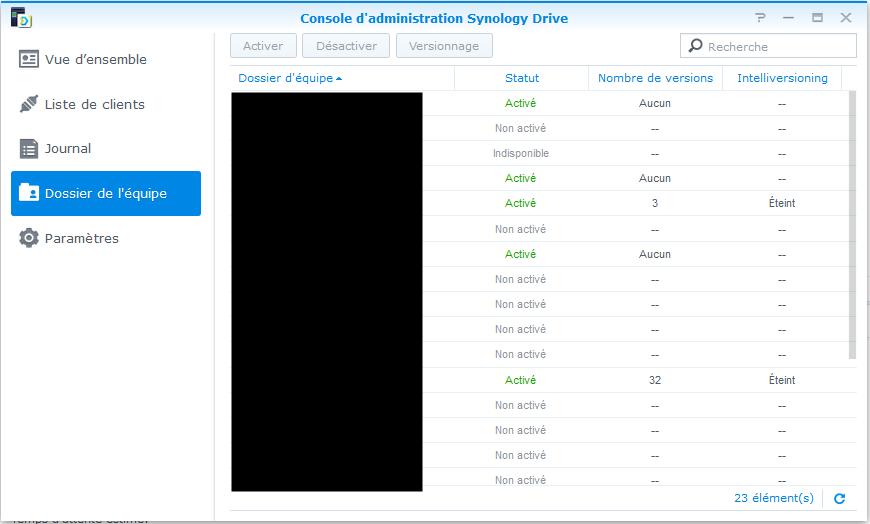Image resolution: width=870 pixels, height=524 pixels.
Task: Click the Vue d'ensemble card icon
Action: (29, 59)
